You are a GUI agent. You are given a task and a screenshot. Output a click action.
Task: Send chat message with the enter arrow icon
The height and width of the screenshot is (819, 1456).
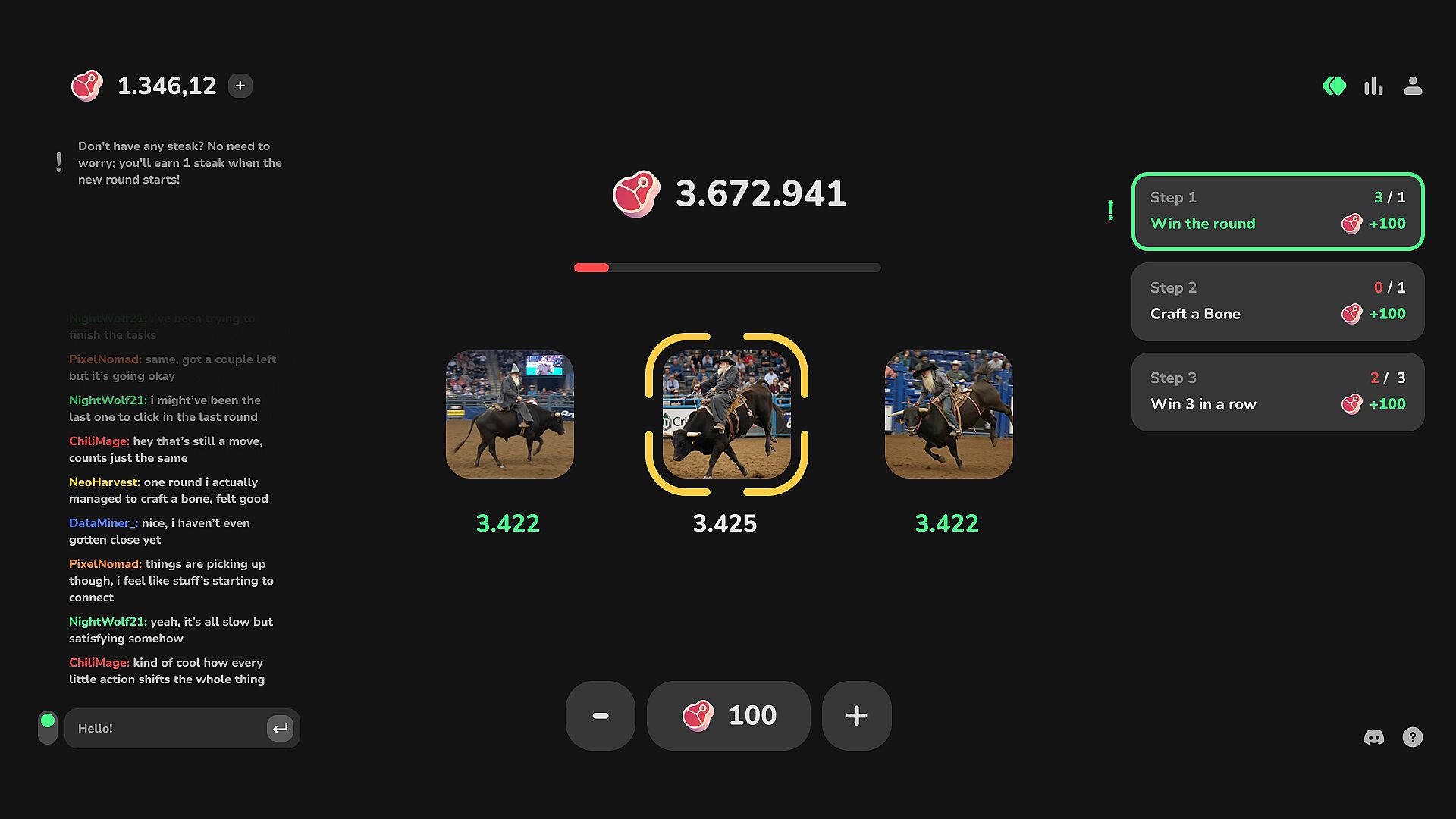pyautogui.click(x=280, y=729)
